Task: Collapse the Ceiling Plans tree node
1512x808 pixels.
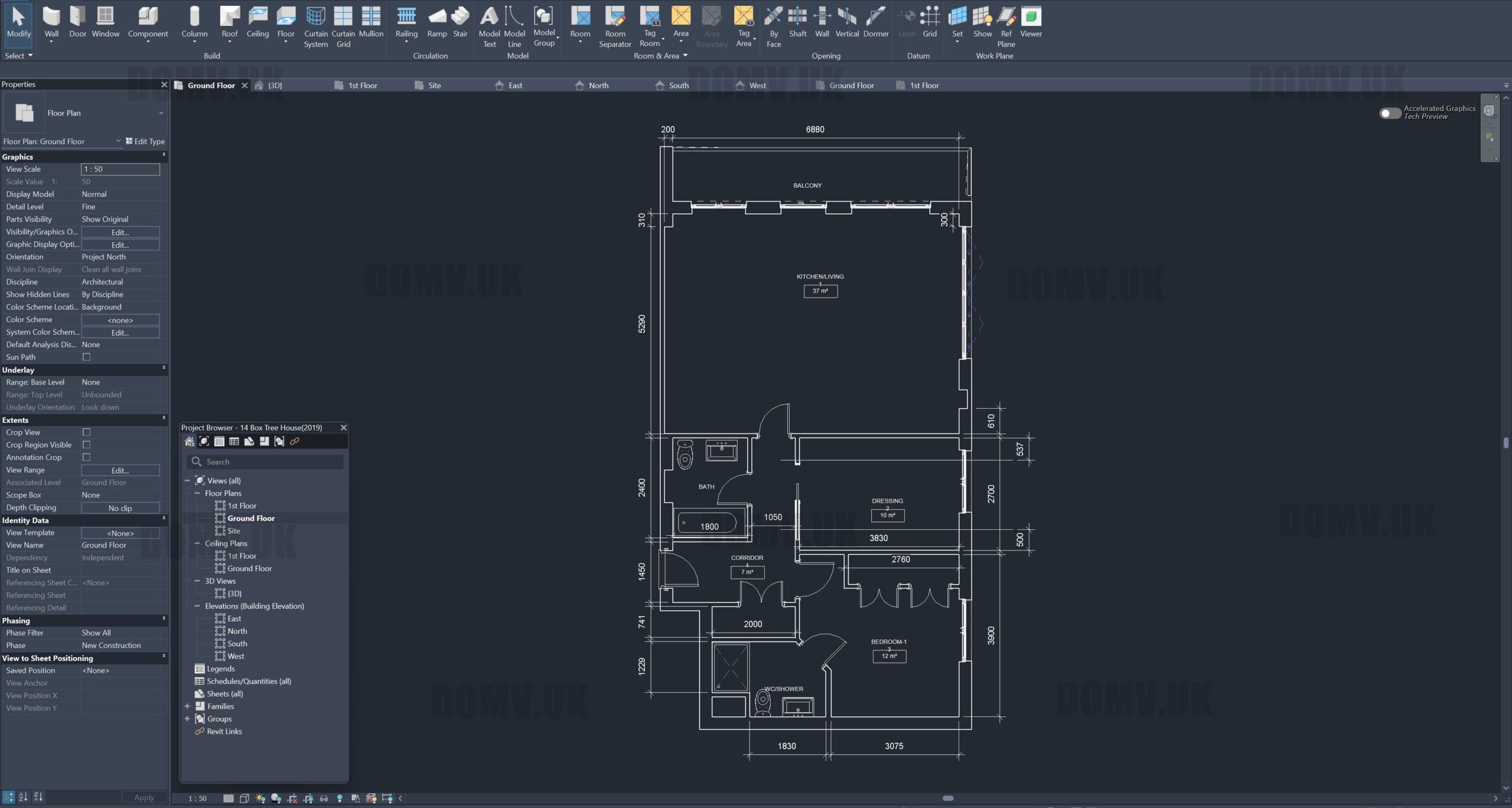Action: pos(197,543)
